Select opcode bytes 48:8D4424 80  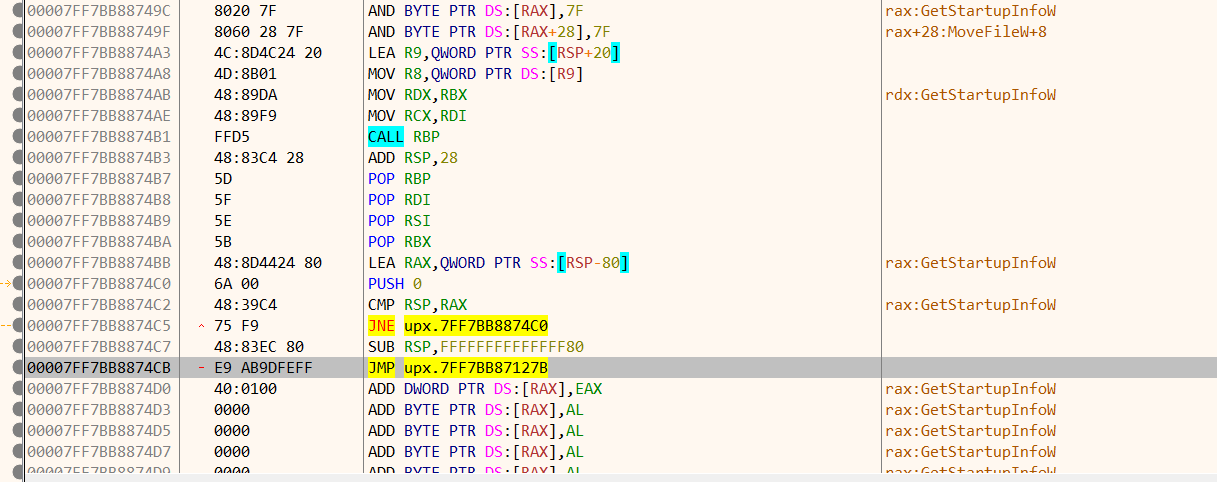click(x=267, y=262)
